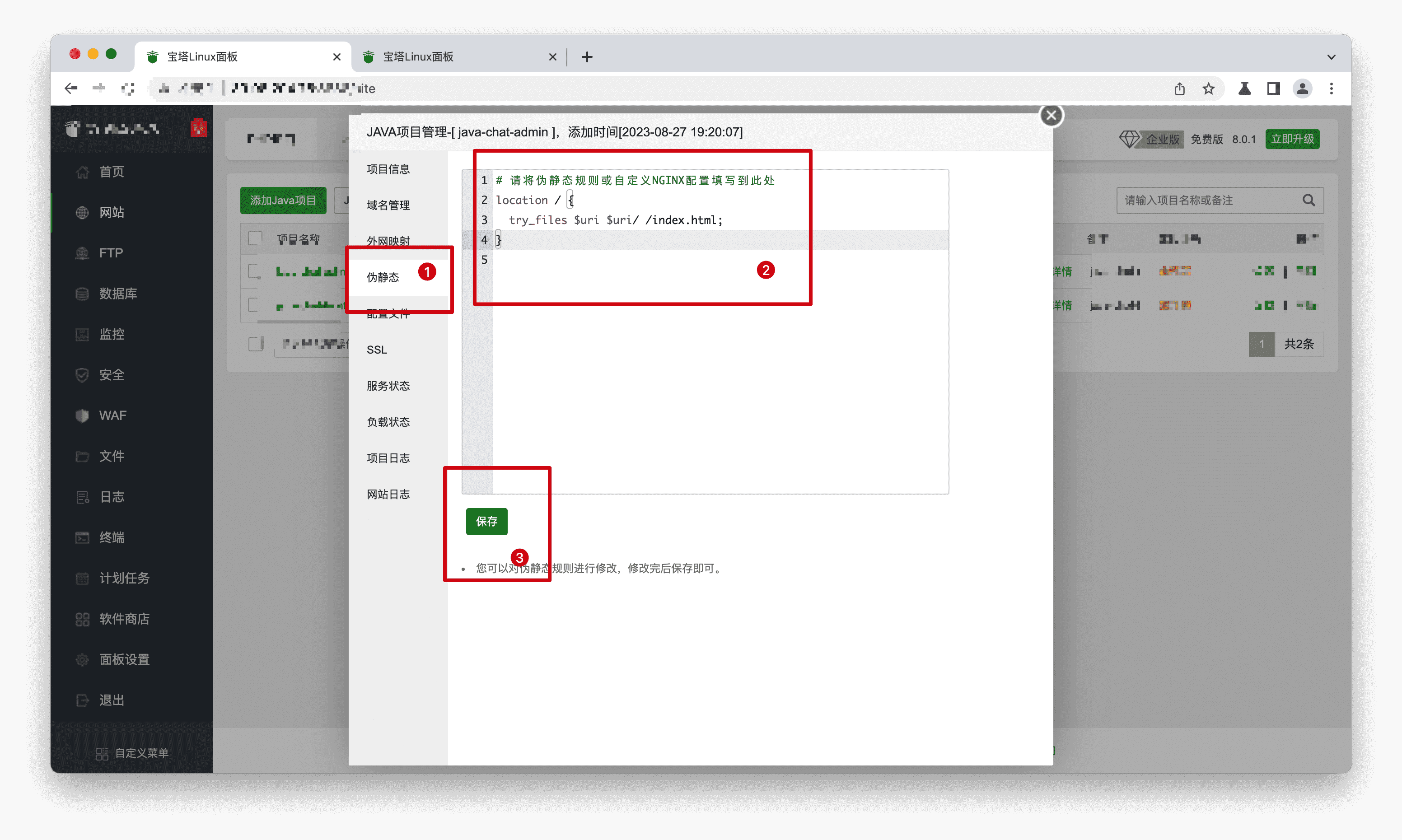Click the Home (首页) house icon in sidebar

coord(83,172)
